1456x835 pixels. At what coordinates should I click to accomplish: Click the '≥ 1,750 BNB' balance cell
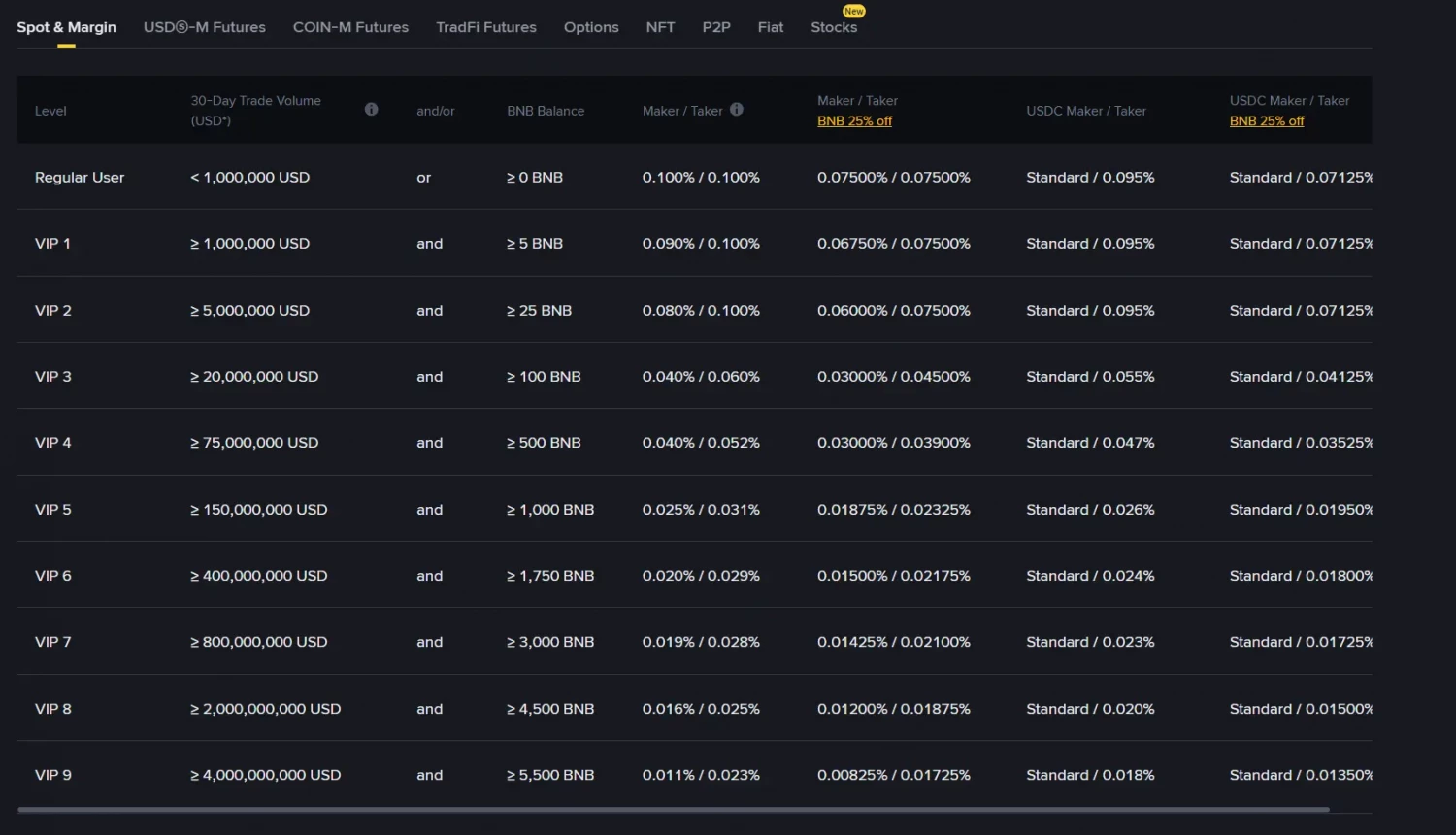[550, 576]
